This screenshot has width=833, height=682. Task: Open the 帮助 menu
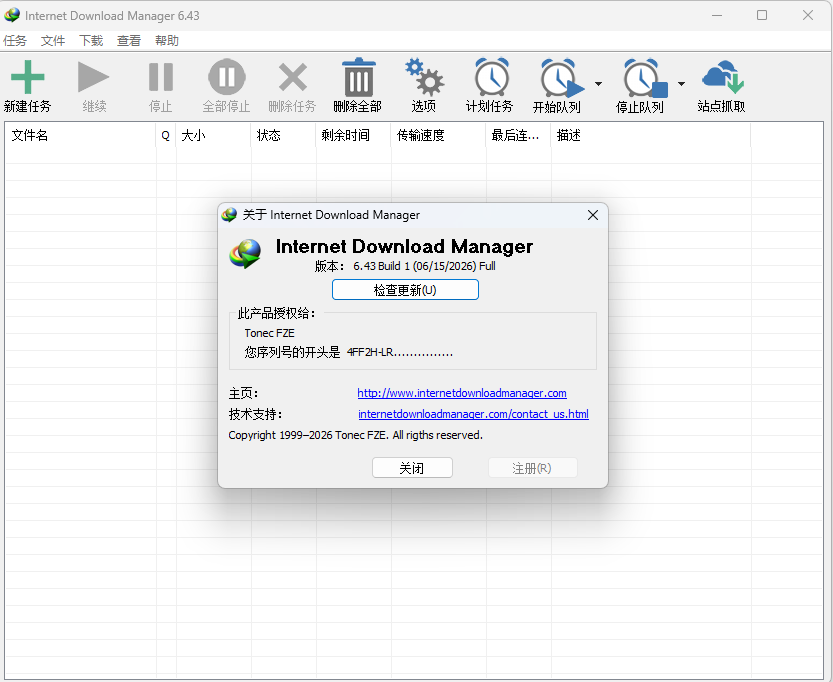coord(167,40)
